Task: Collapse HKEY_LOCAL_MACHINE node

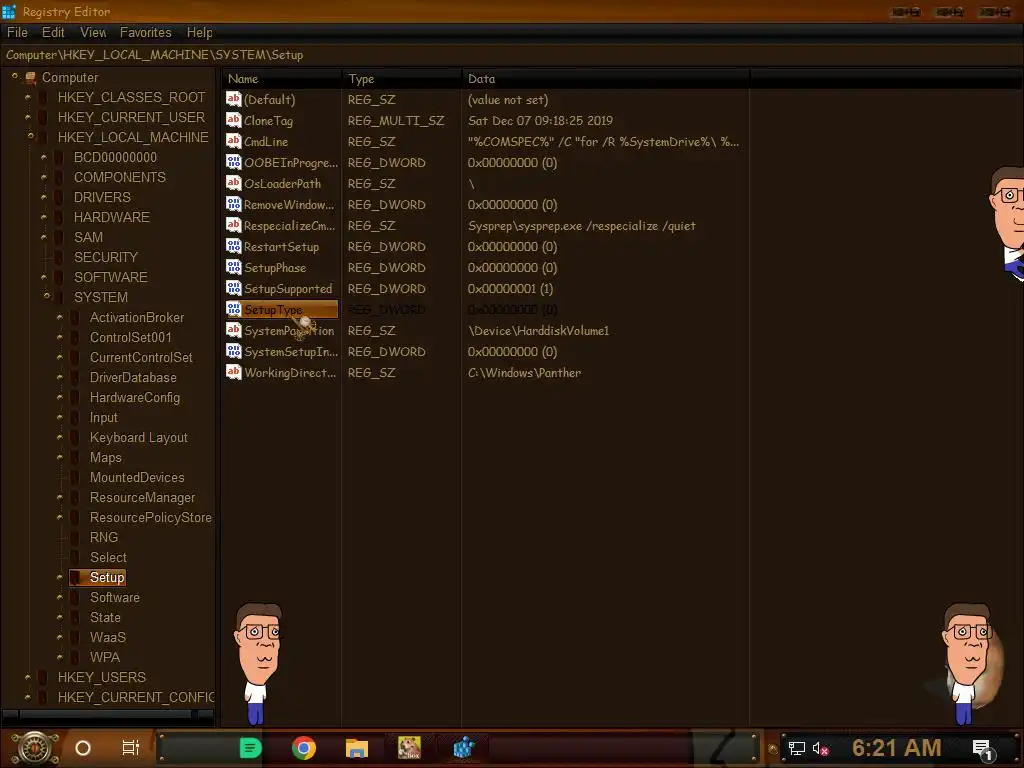Action: [30, 136]
